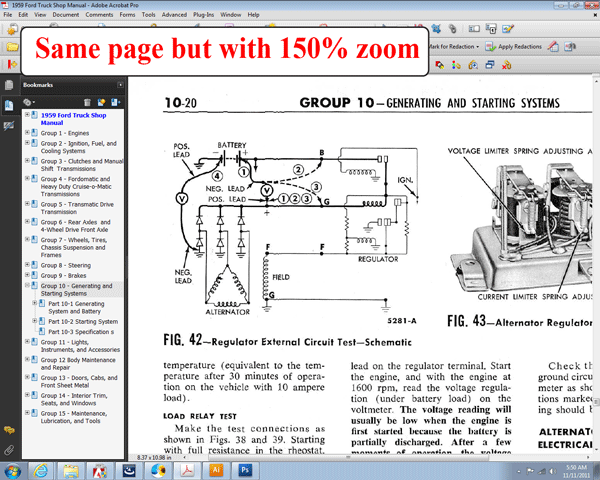Select Group 11 - Lights, Instruments bookmark
This screenshot has height=480, width=600.
80,346
